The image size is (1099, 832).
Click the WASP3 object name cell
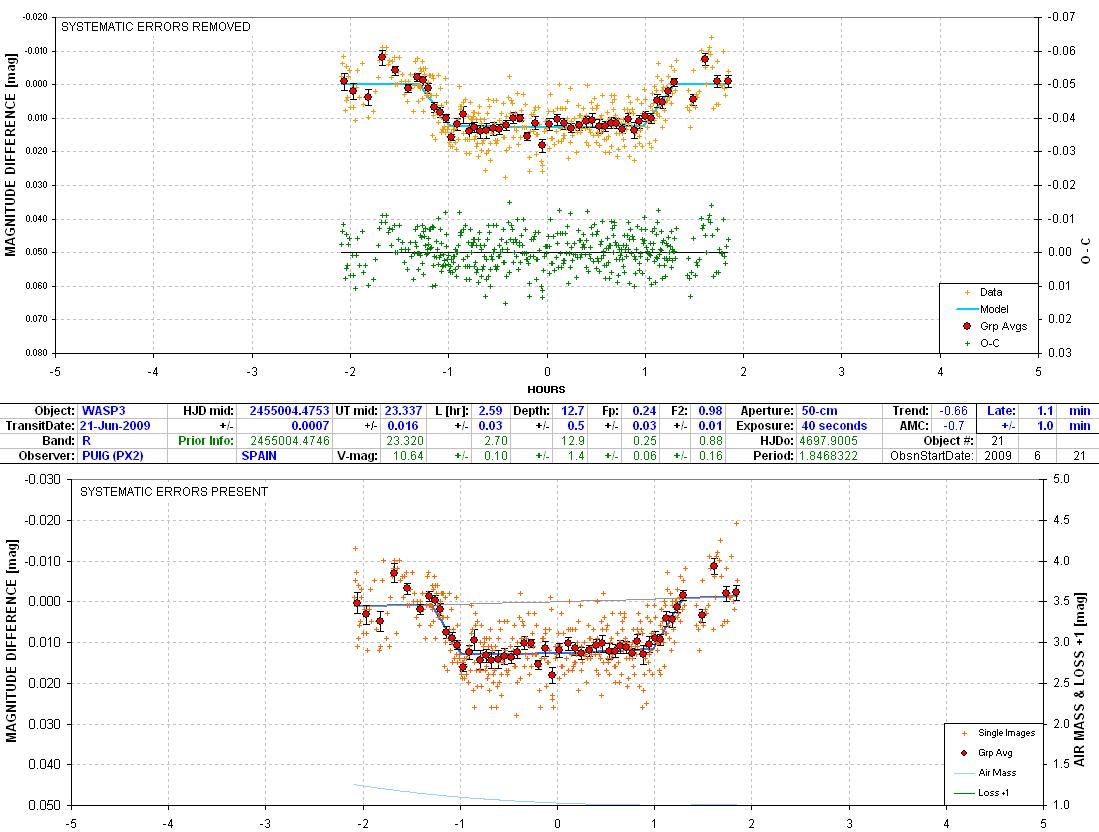pyautogui.click(x=104, y=411)
